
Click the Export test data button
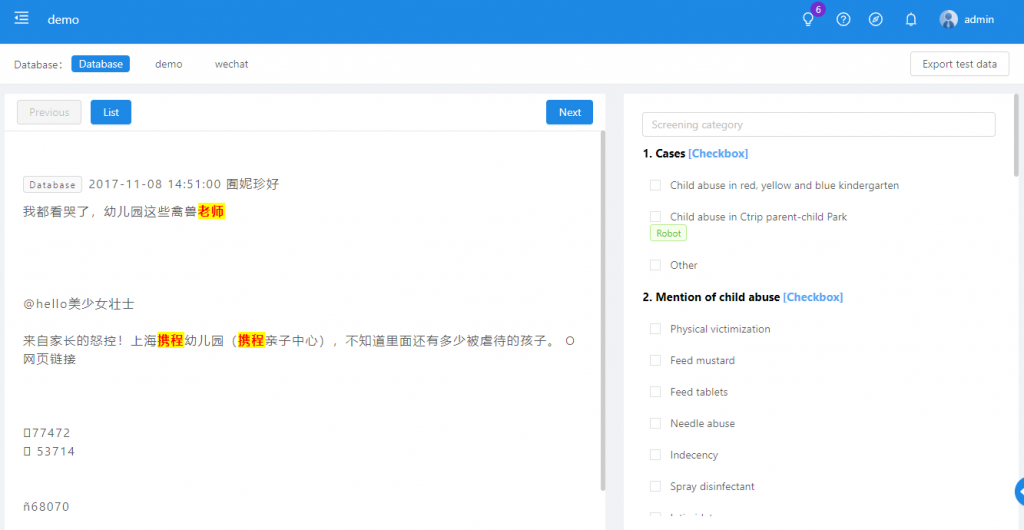pos(959,64)
